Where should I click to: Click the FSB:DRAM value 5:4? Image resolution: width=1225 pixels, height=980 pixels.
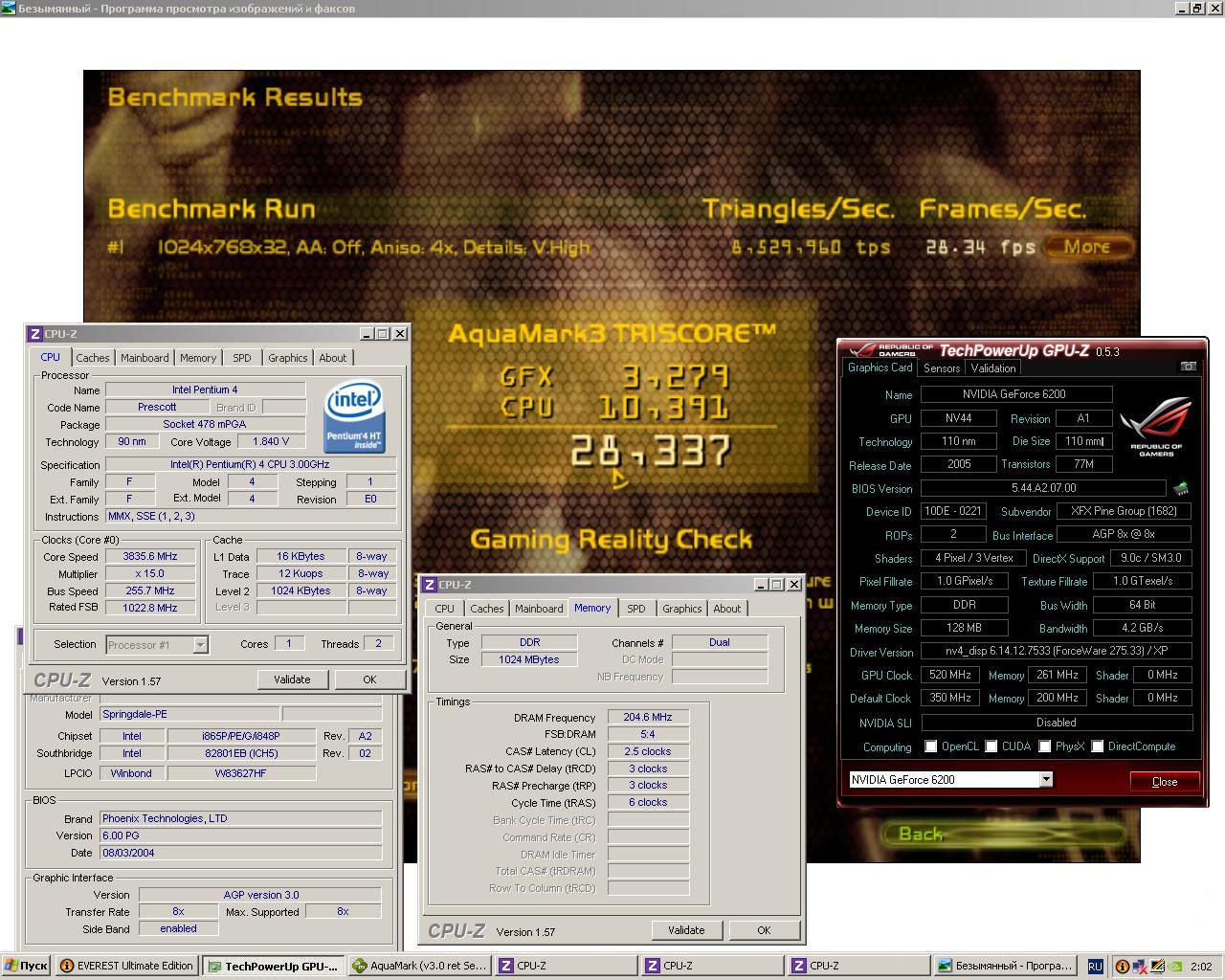[x=648, y=735]
